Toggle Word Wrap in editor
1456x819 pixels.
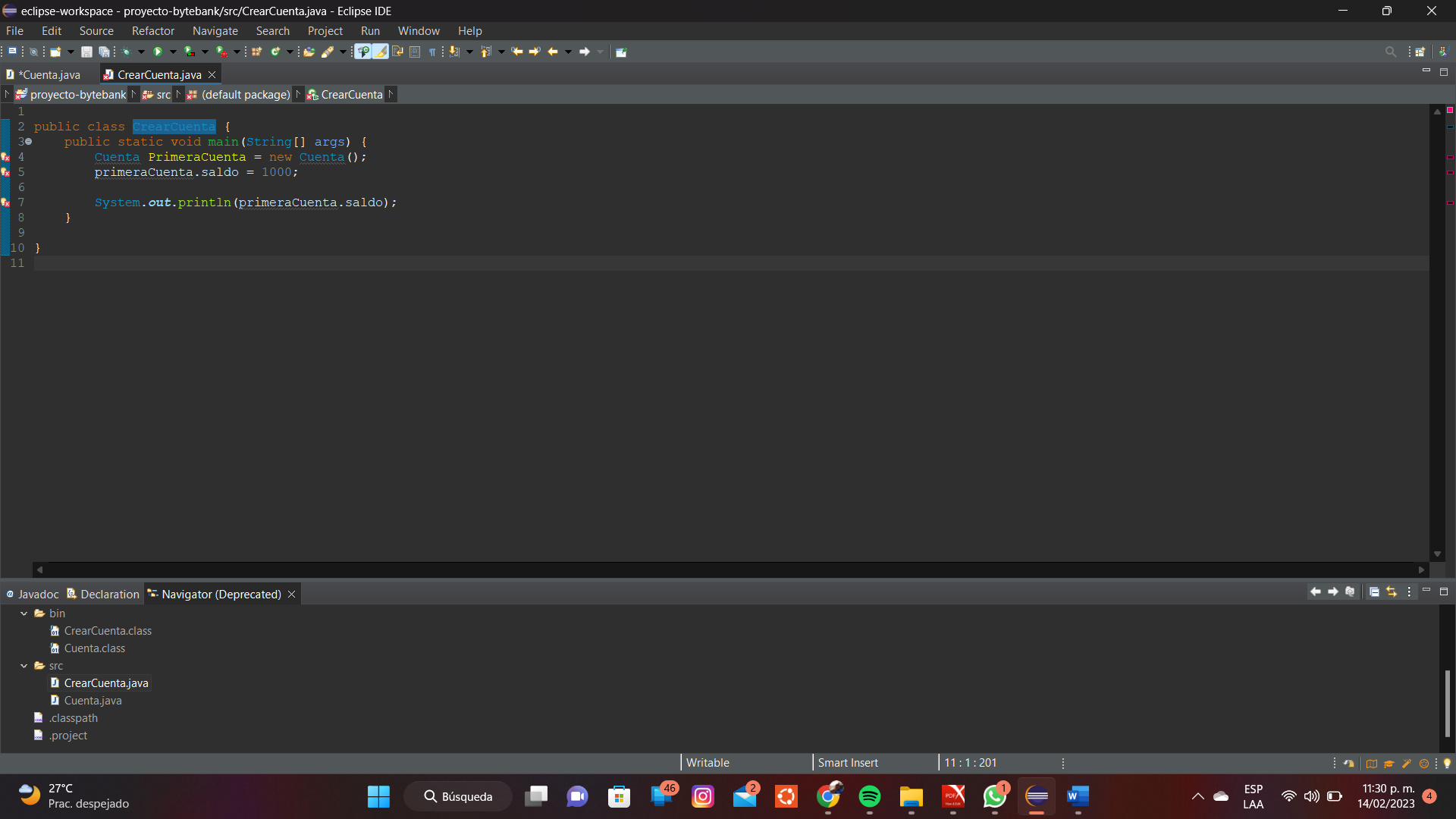(x=397, y=52)
